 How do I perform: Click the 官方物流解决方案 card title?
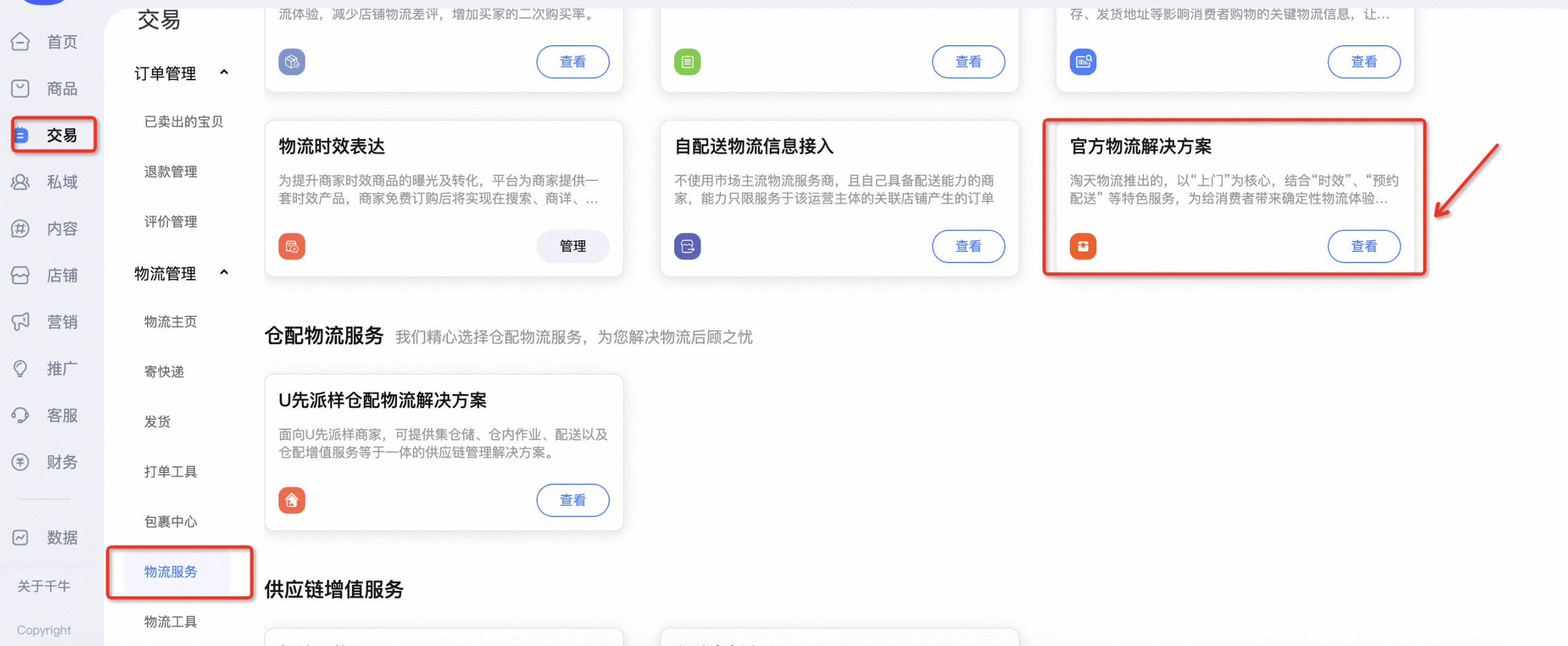click(x=1140, y=146)
